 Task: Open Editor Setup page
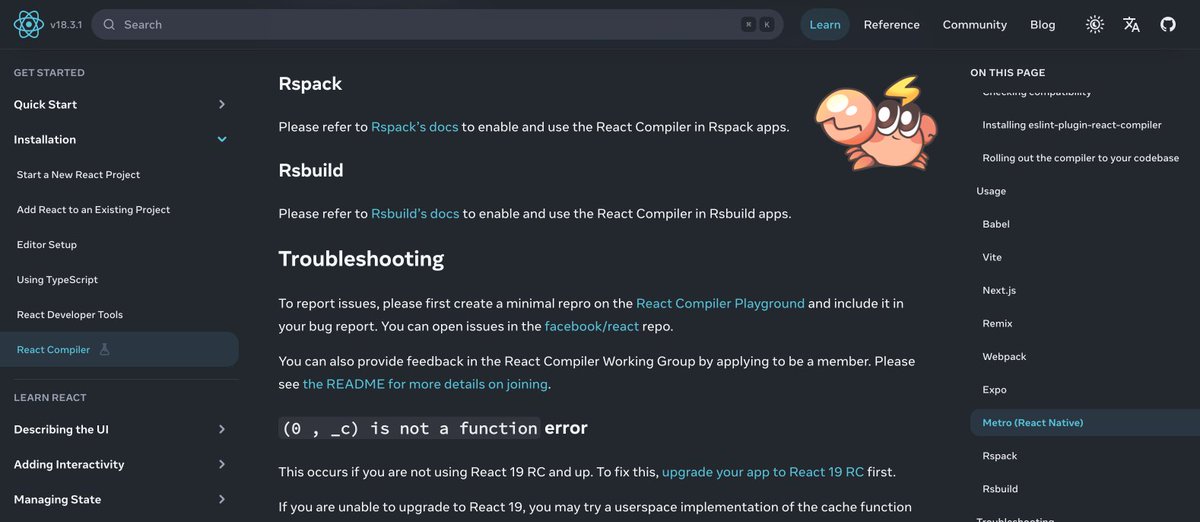pyautogui.click(x=47, y=244)
